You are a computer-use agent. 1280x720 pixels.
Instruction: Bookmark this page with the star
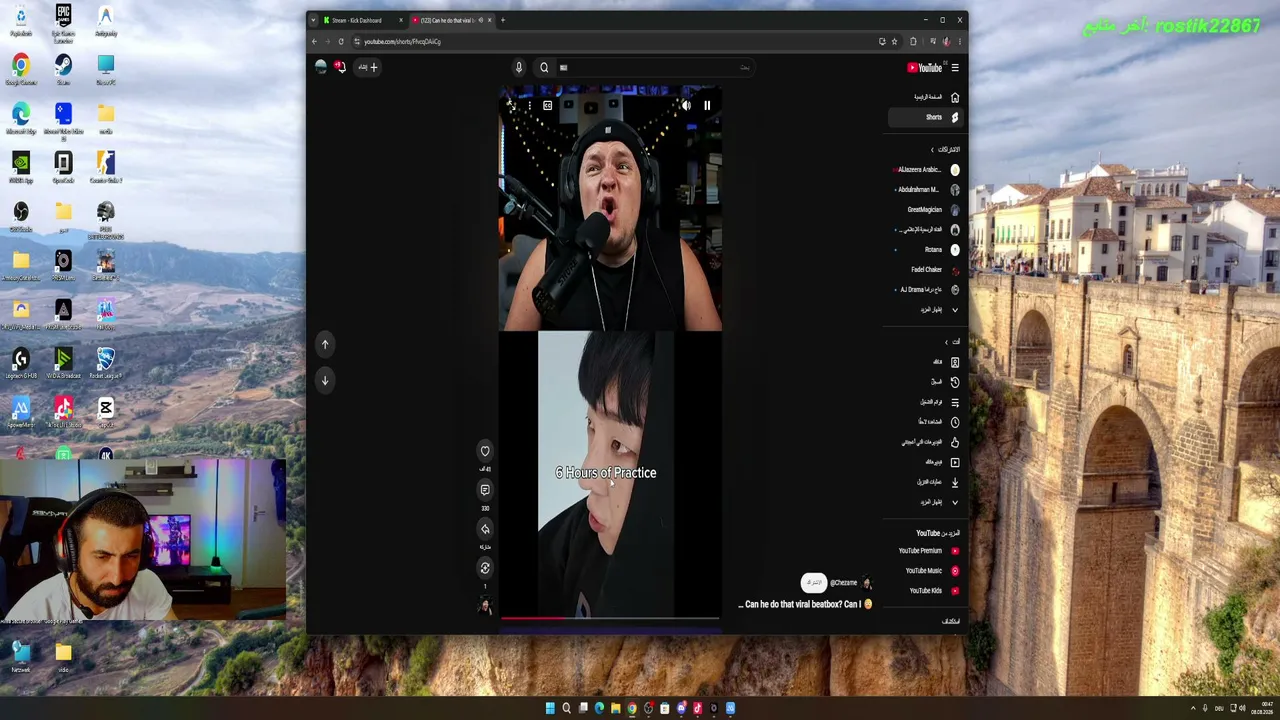[894, 42]
